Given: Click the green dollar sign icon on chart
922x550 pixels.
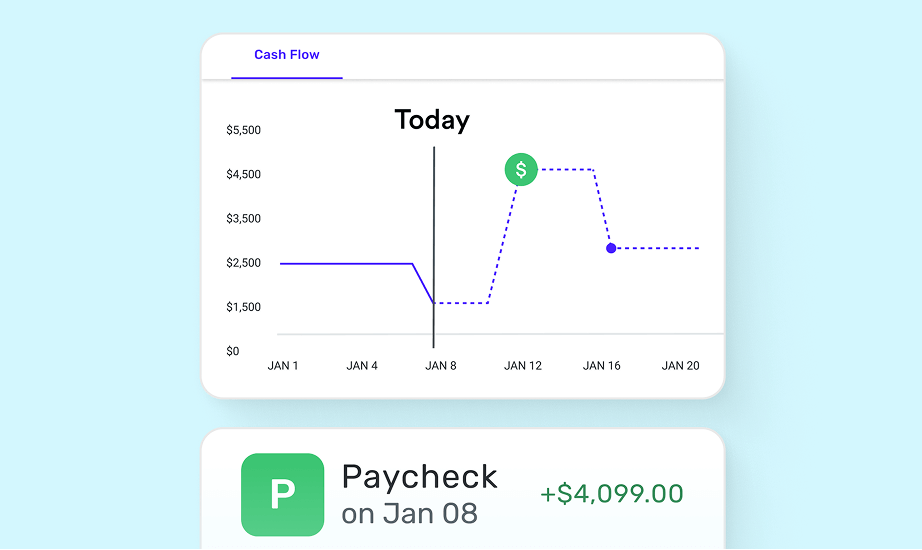Looking at the screenshot, I should coord(521,170).
